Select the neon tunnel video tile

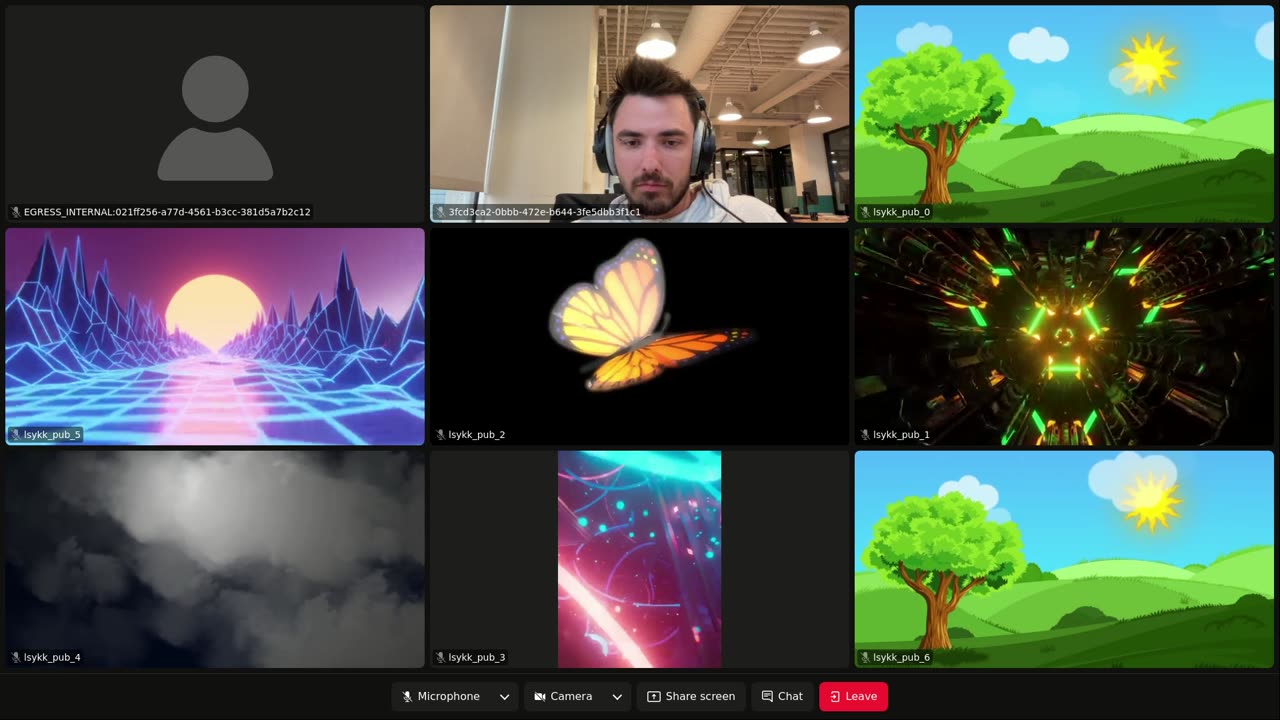1065,336
